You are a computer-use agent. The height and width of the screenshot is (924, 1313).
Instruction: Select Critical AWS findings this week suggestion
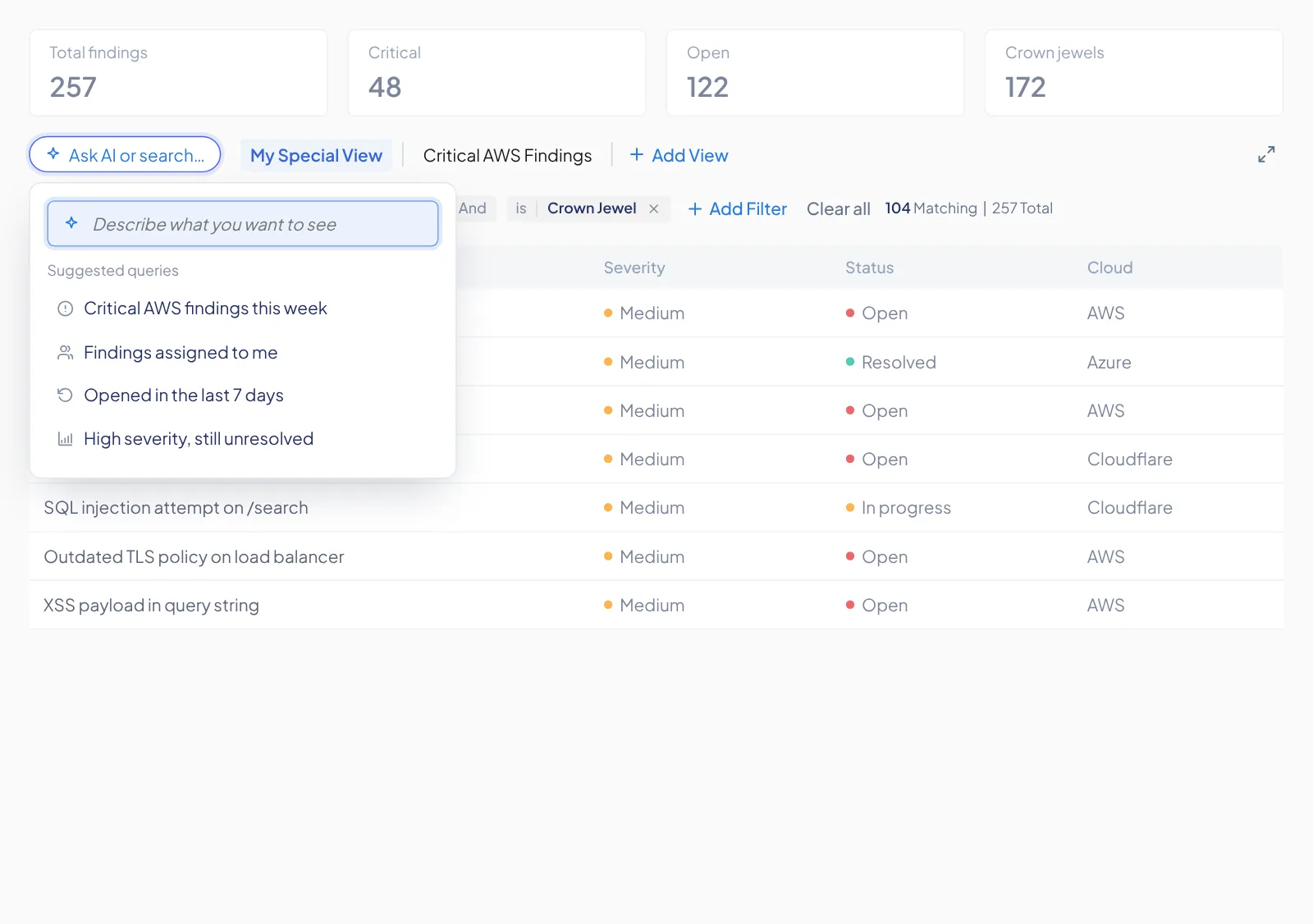point(243,309)
